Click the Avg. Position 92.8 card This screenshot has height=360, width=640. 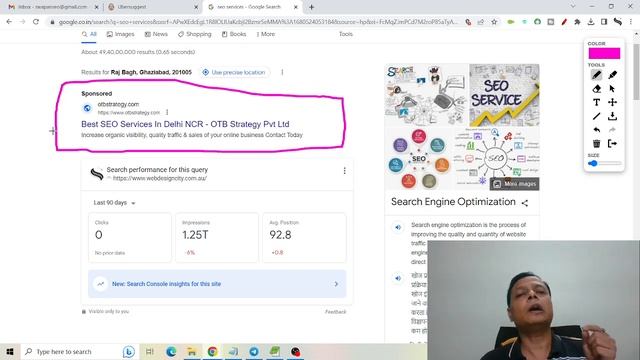click(x=304, y=238)
